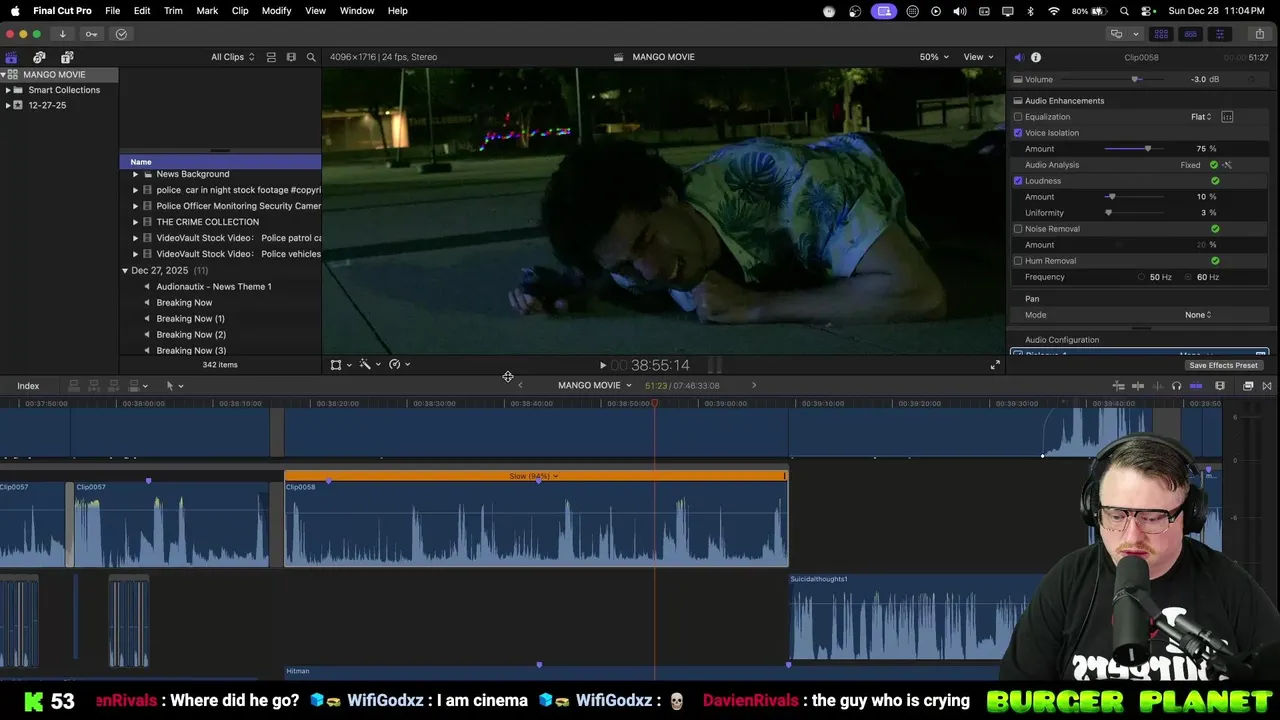The image size is (1280, 720).
Task: Enable the Noise Removal checkbox
Action: pyautogui.click(x=1018, y=229)
